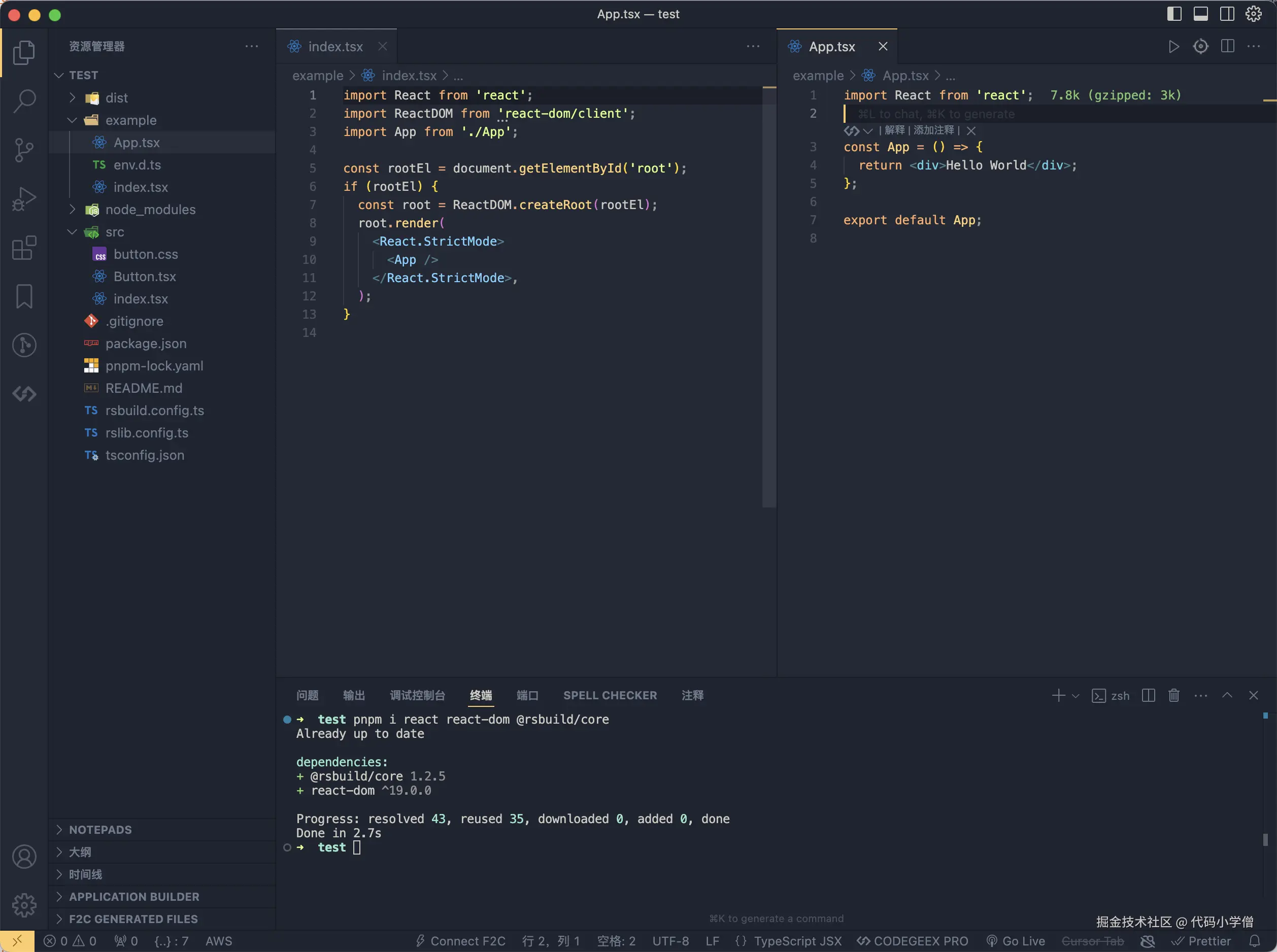Open package.json in the explorer
Image resolution: width=1277 pixels, height=952 pixels.
146,344
